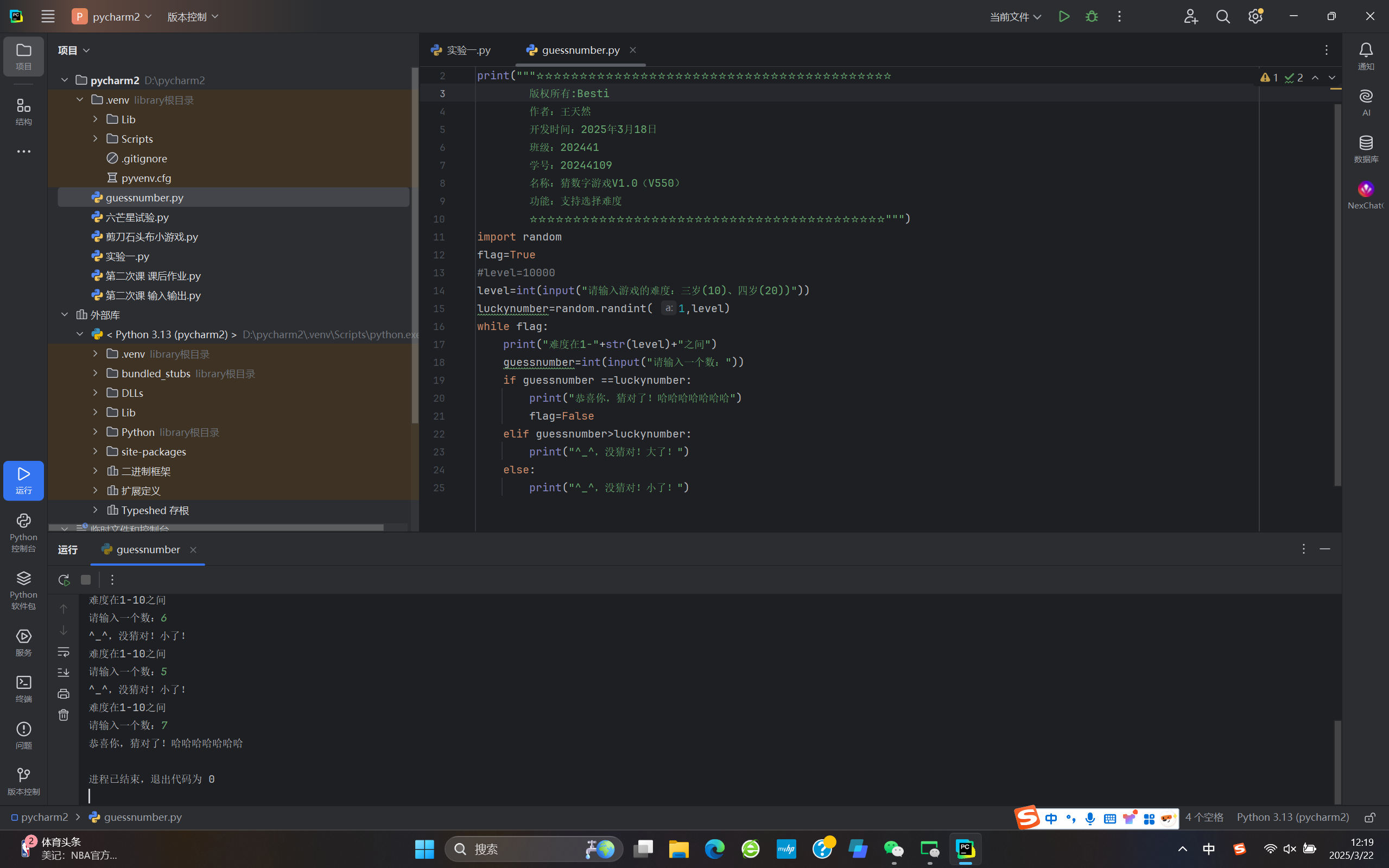Click Python 3.13 (pycharm2) interpreter in status bar

(x=1292, y=818)
